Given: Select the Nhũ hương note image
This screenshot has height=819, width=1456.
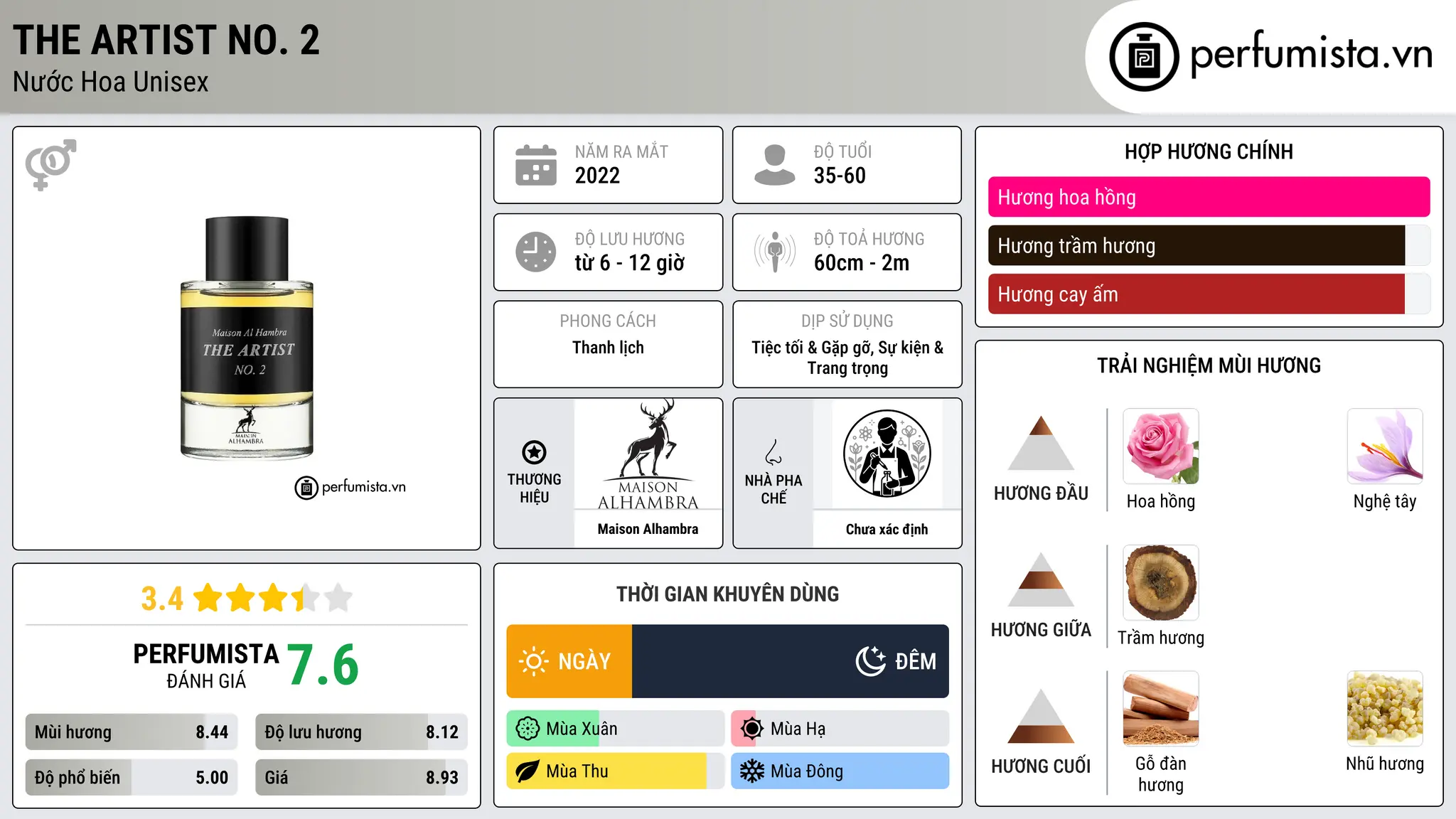Looking at the screenshot, I should pos(1385,709).
